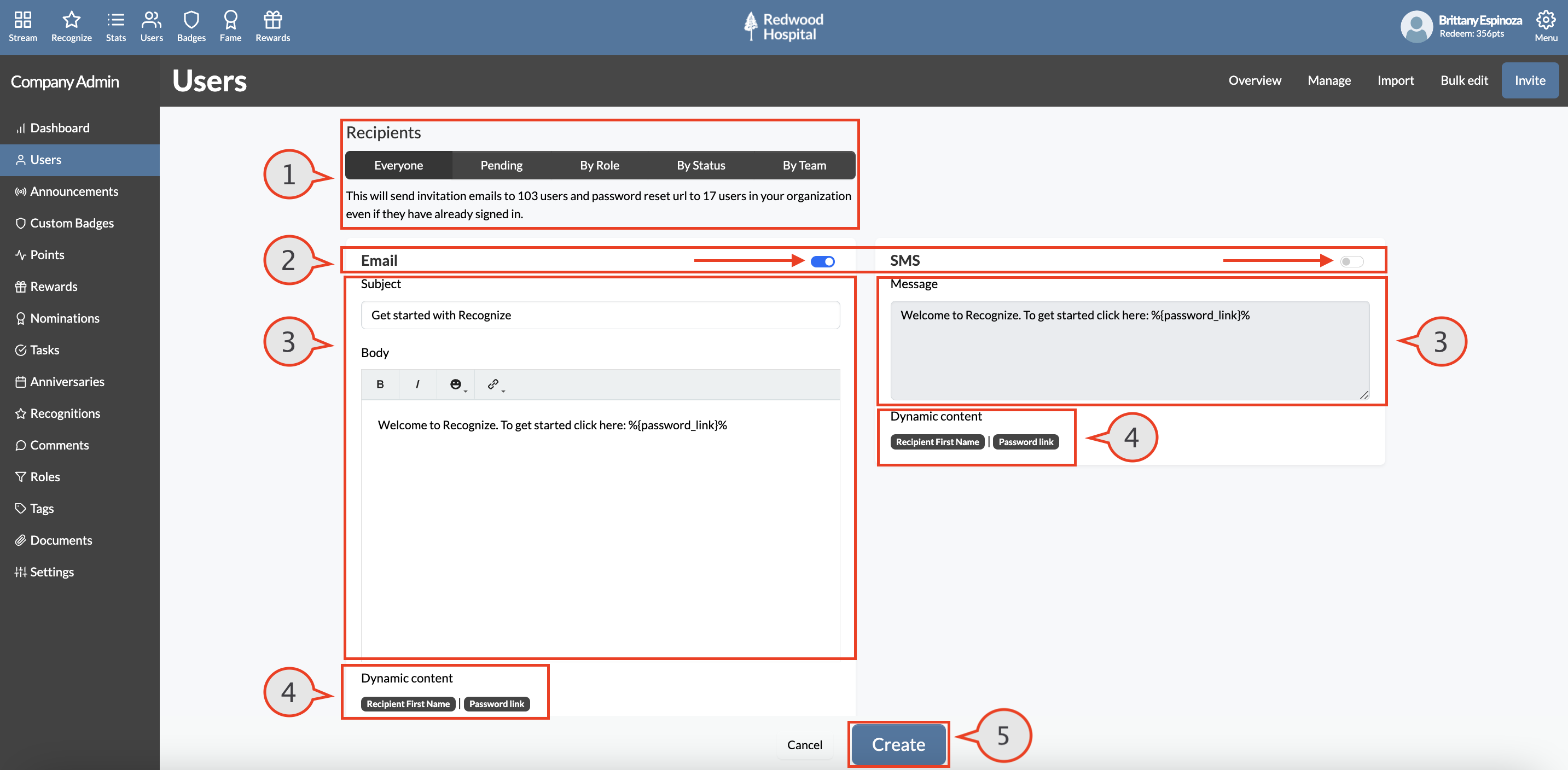Image resolution: width=1568 pixels, height=770 pixels.
Task: Insert Recipient First Name tag in SMS
Action: 937,441
